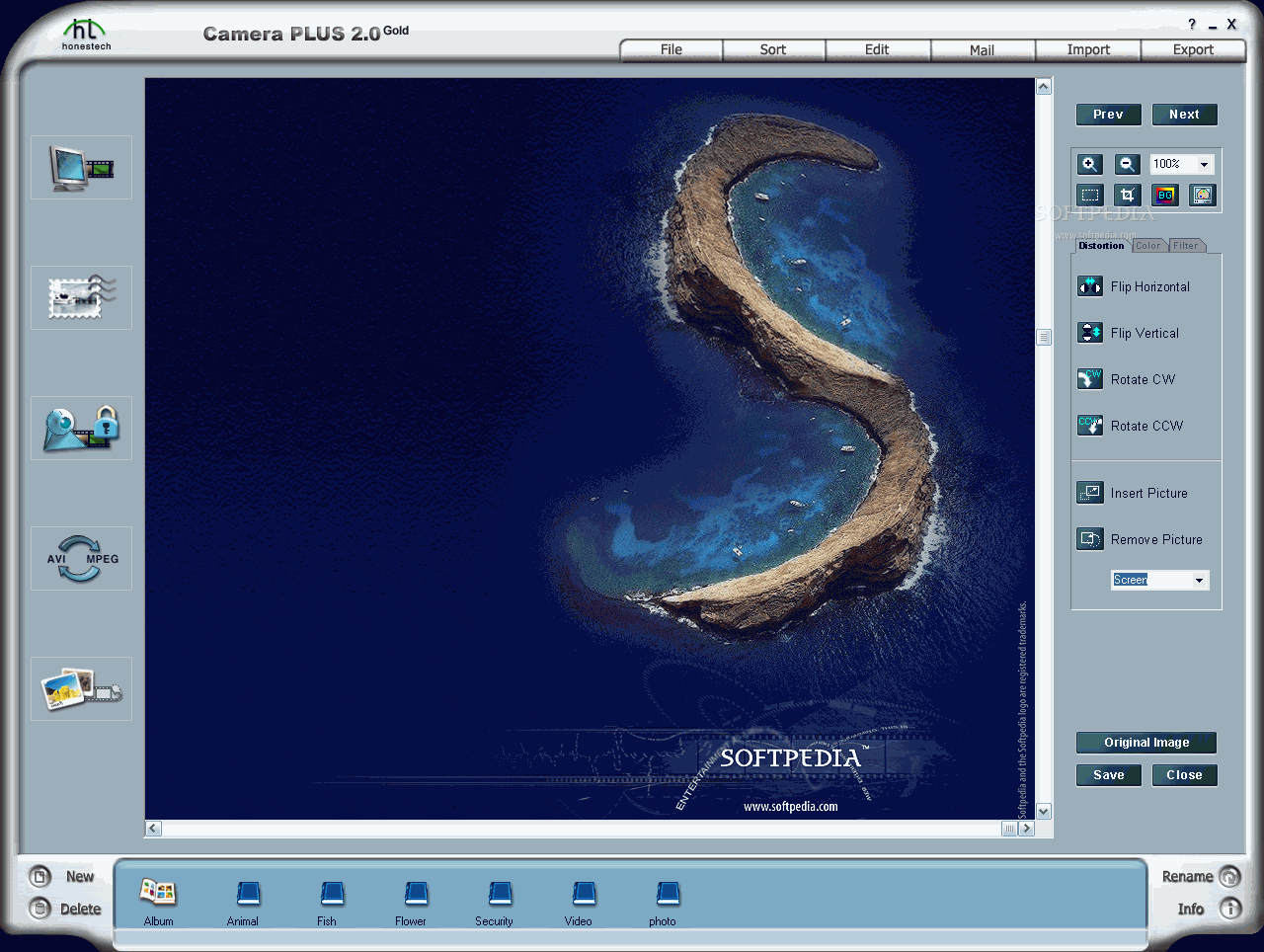The width and height of the screenshot is (1264, 952).
Task: Open the Flower album book
Action: click(x=416, y=894)
